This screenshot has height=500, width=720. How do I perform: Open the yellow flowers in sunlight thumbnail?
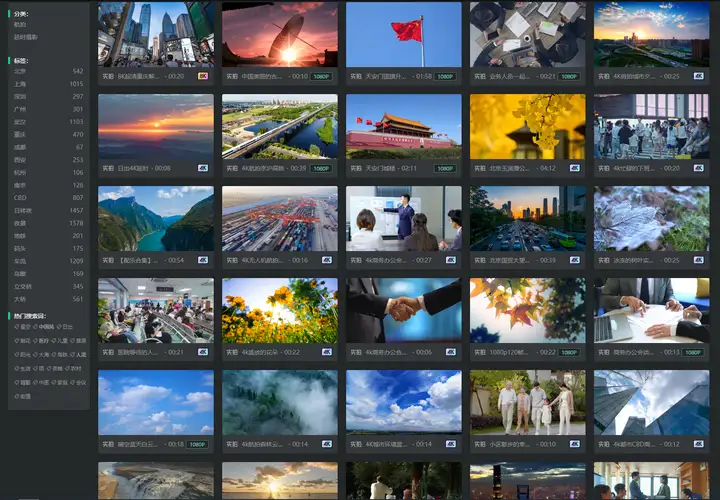pos(280,310)
